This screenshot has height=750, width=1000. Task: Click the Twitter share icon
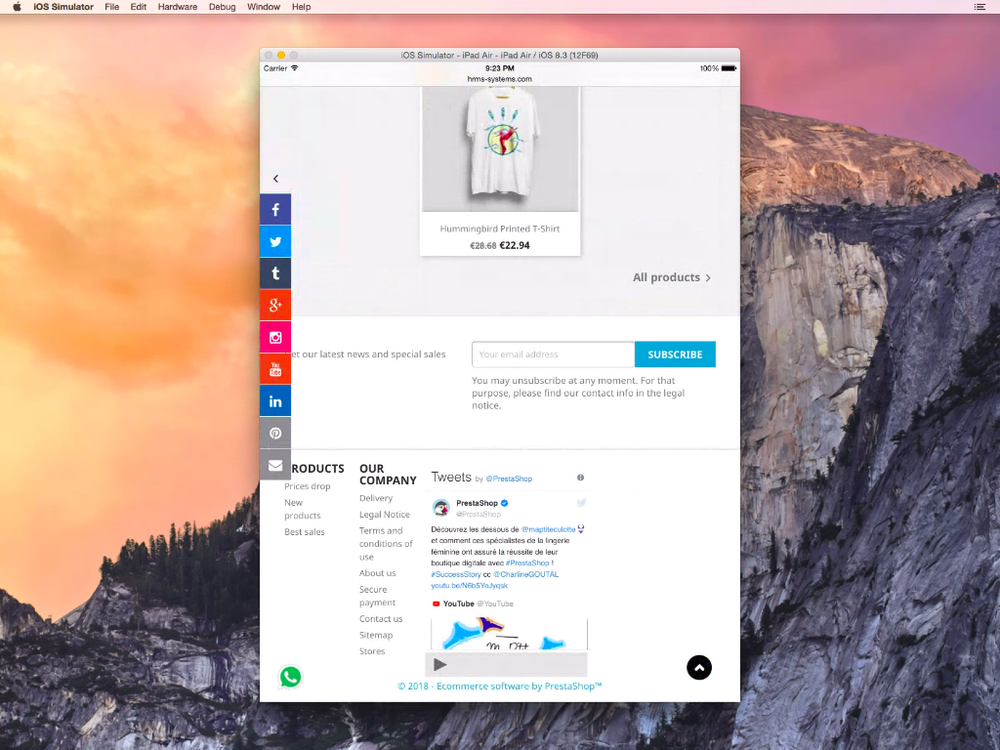(x=276, y=242)
